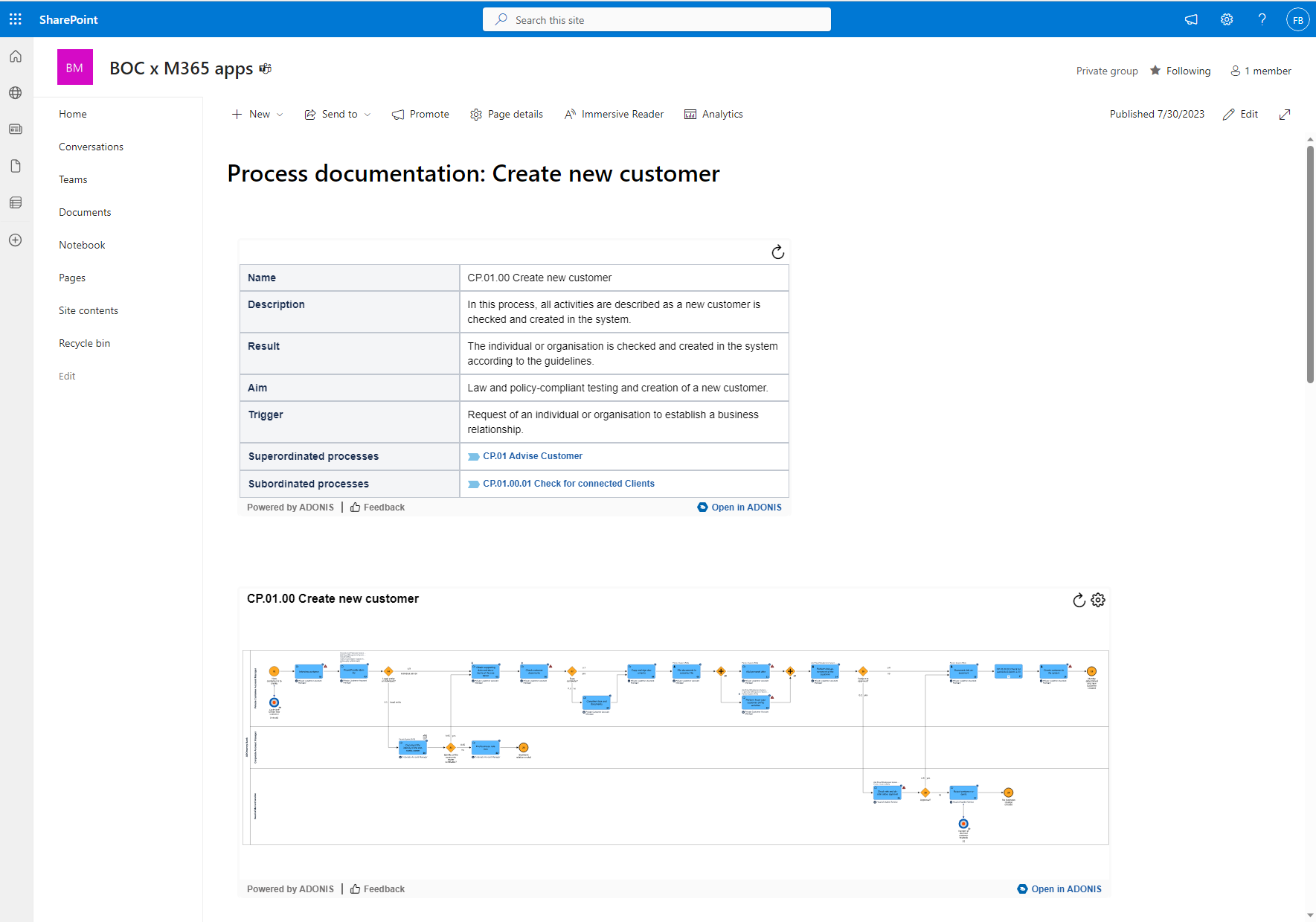The image size is (1316, 922).
Task: Open the CP.01 Advise Customer link
Action: (532, 456)
